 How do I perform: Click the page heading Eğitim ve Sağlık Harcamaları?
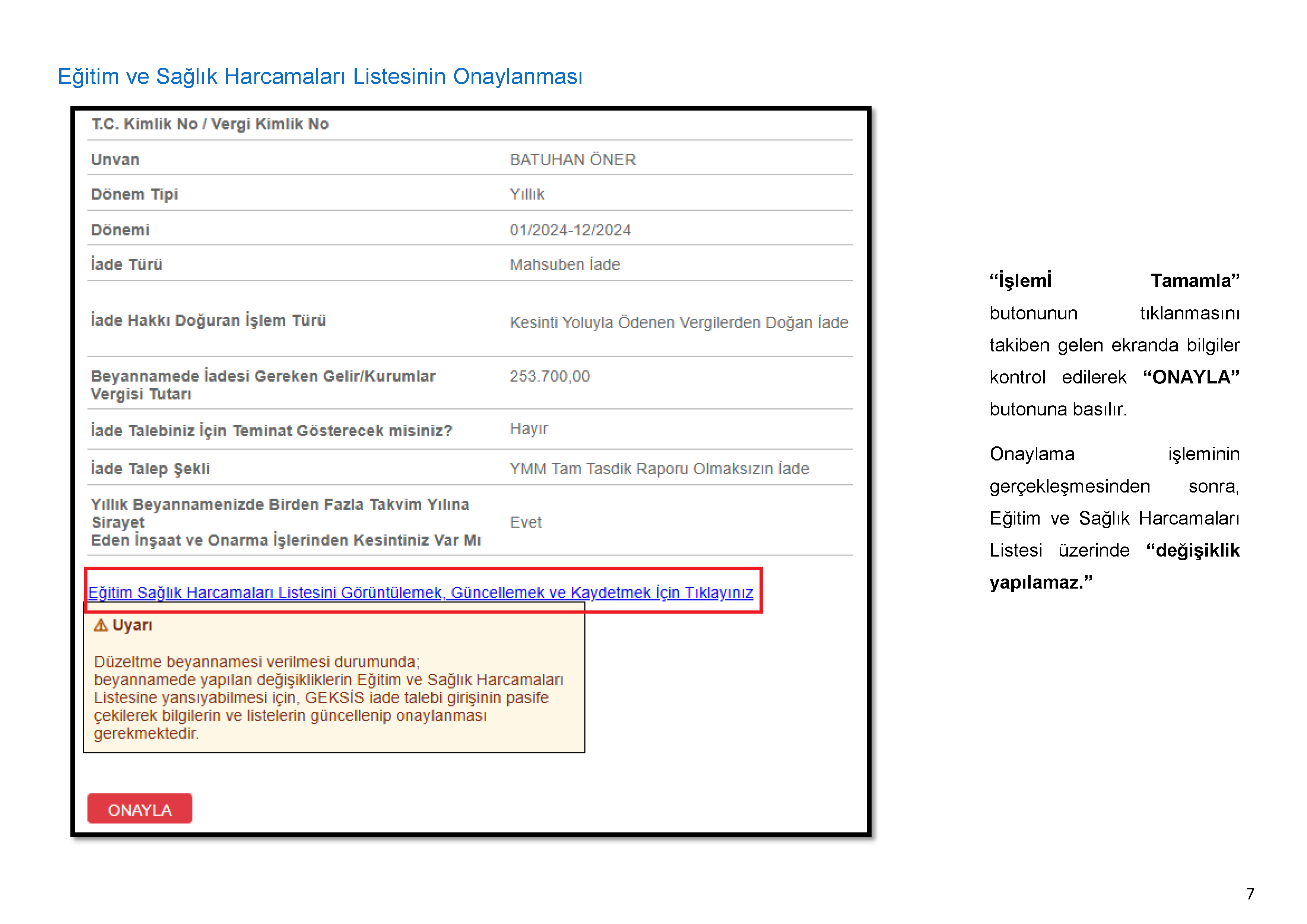click(320, 76)
